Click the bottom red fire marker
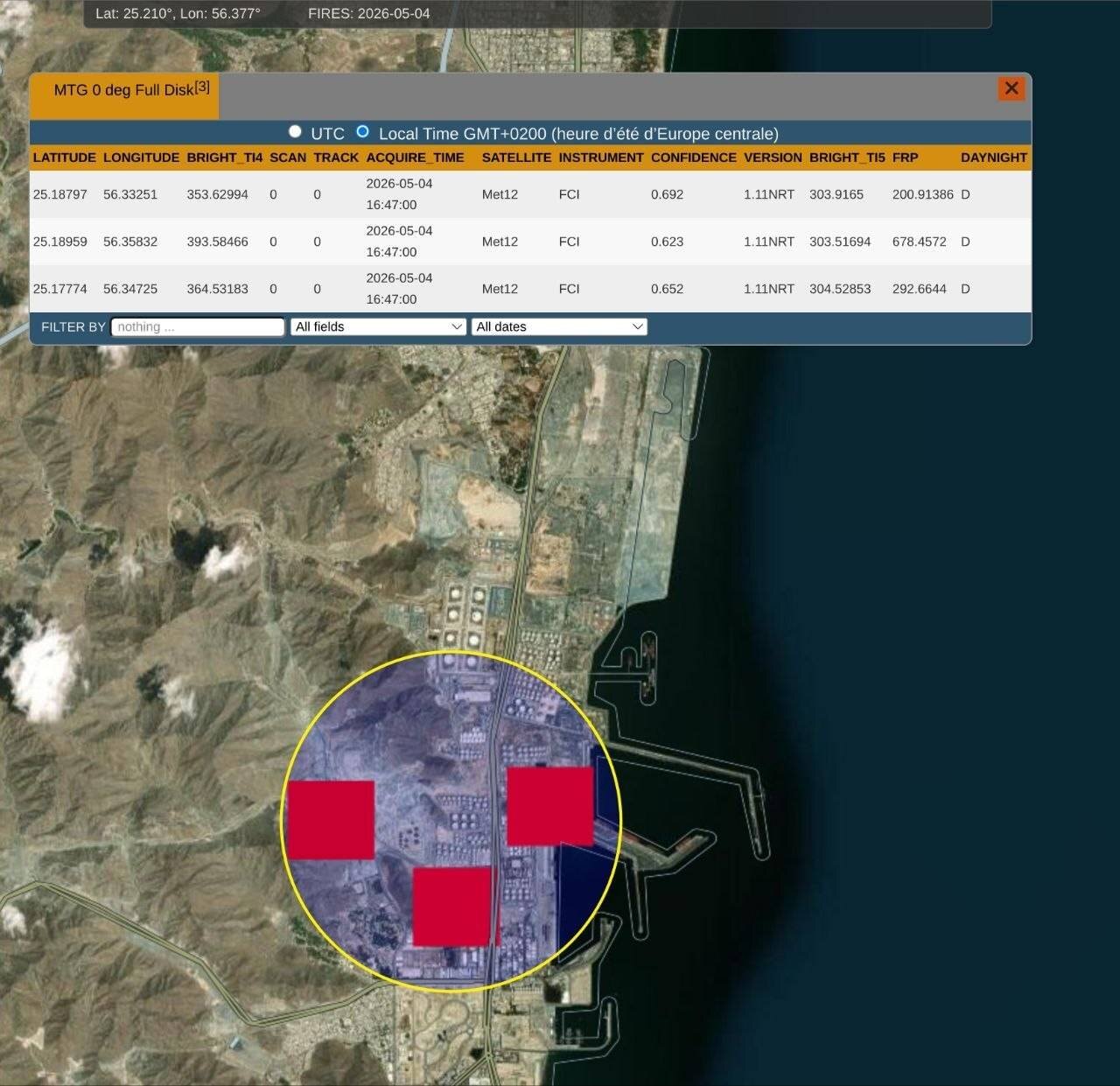 pos(451,907)
